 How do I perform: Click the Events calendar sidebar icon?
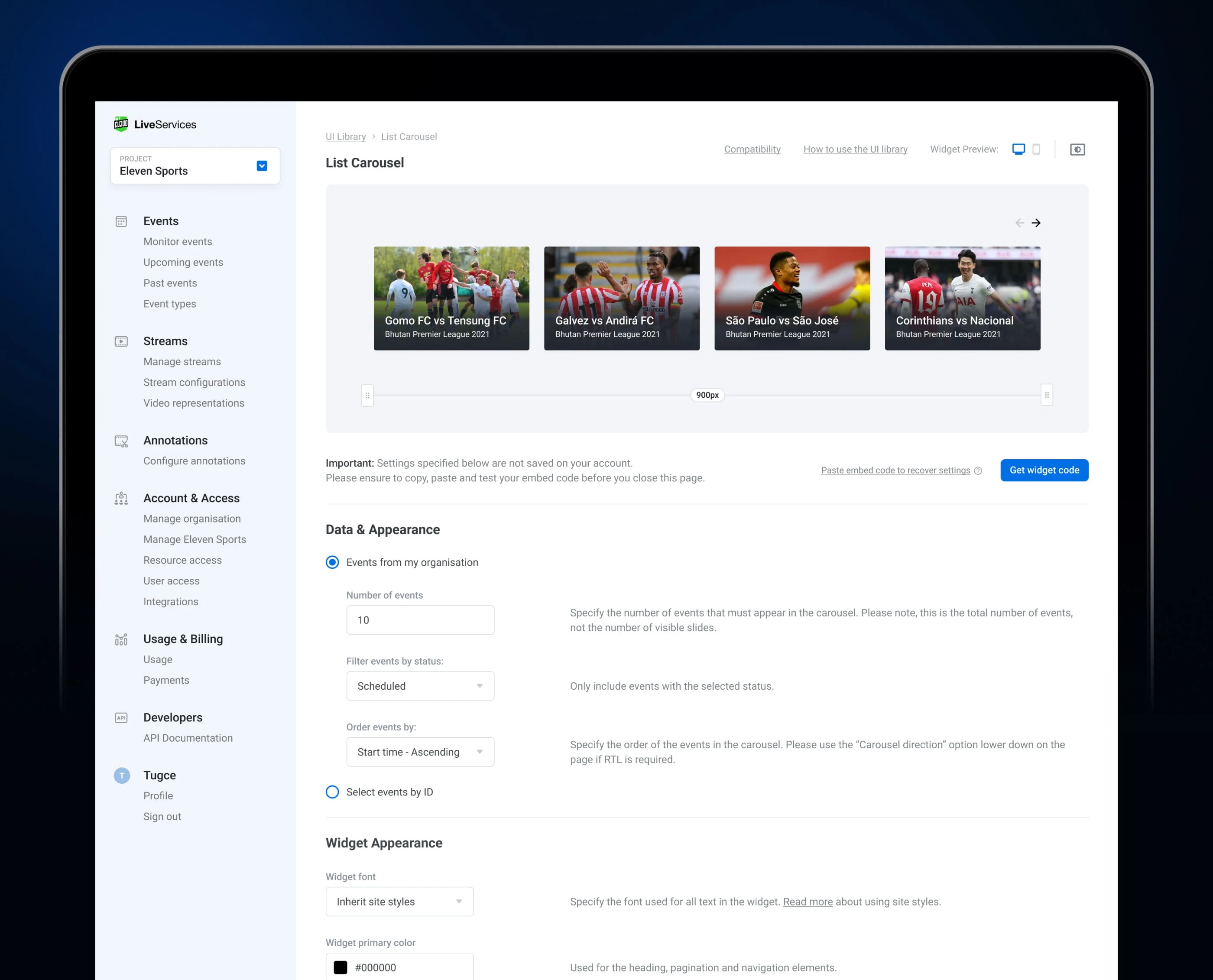pyautogui.click(x=121, y=221)
